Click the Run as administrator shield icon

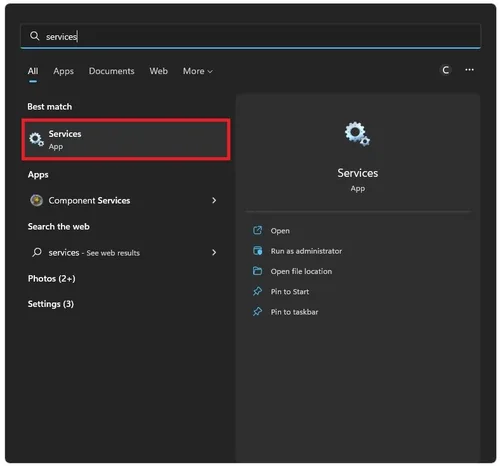(257, 251)
